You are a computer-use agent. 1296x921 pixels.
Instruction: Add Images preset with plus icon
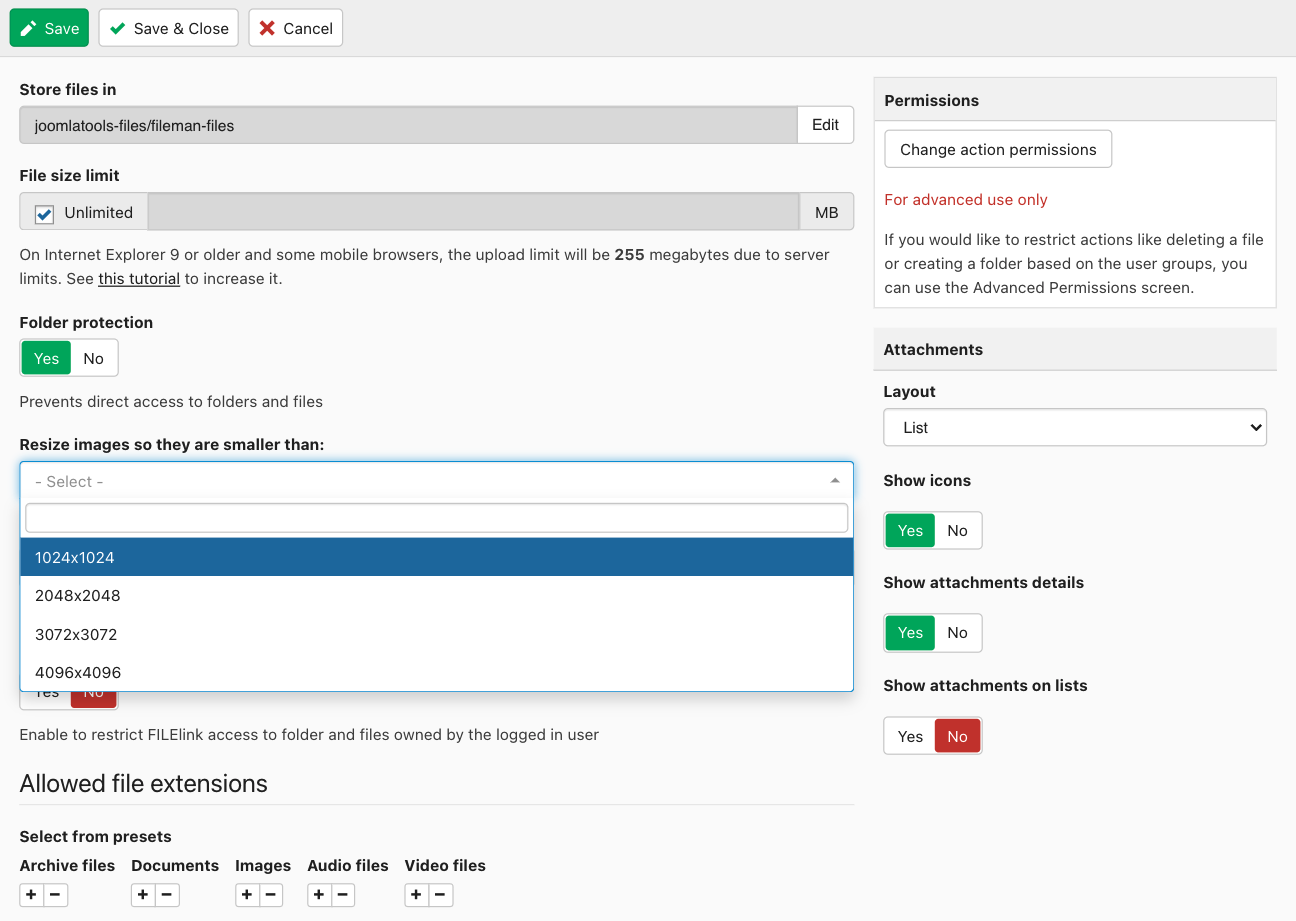click(x=247, y=895)
